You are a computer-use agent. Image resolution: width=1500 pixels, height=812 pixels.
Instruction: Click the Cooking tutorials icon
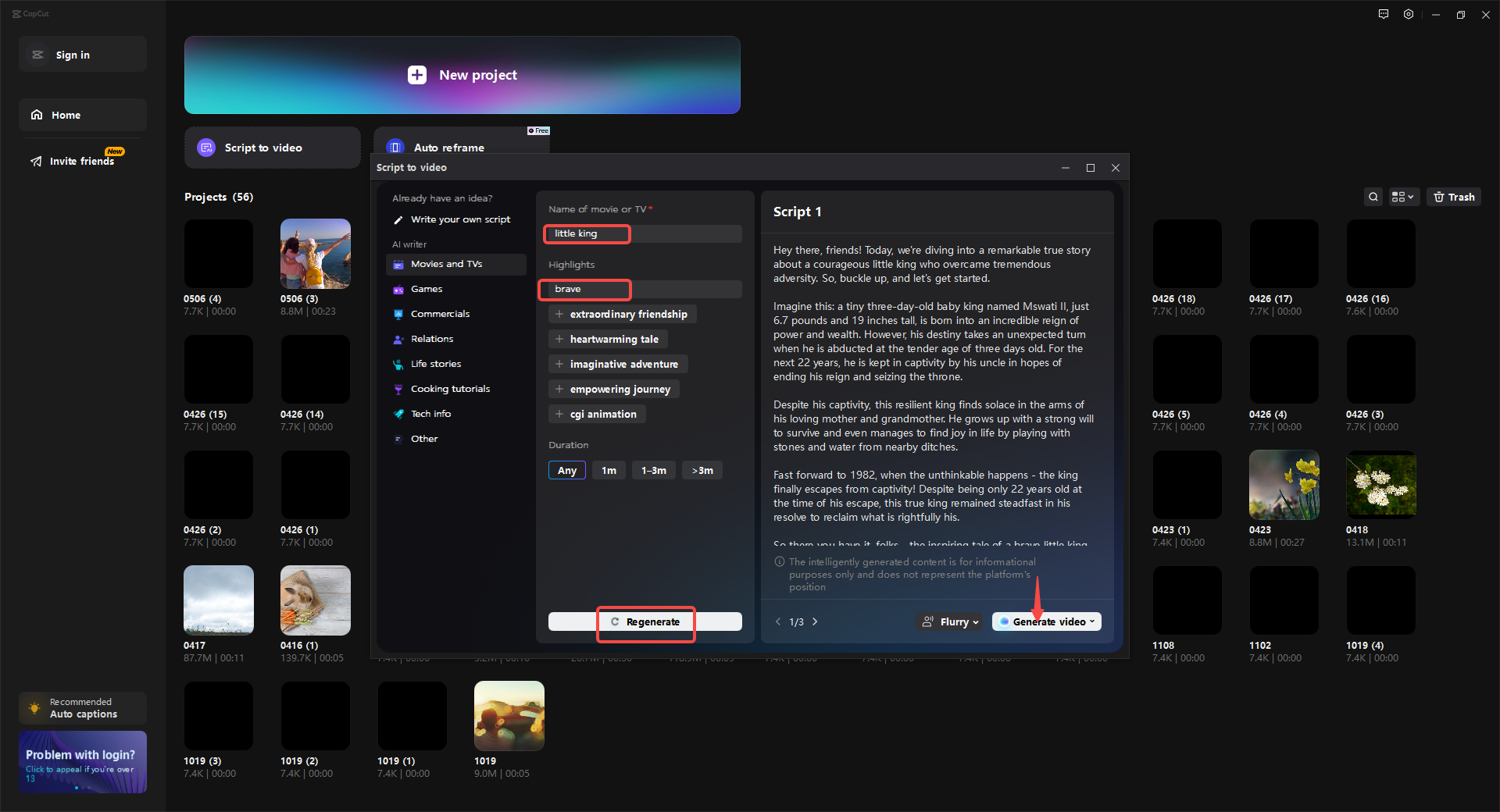(x=398, y=389)
